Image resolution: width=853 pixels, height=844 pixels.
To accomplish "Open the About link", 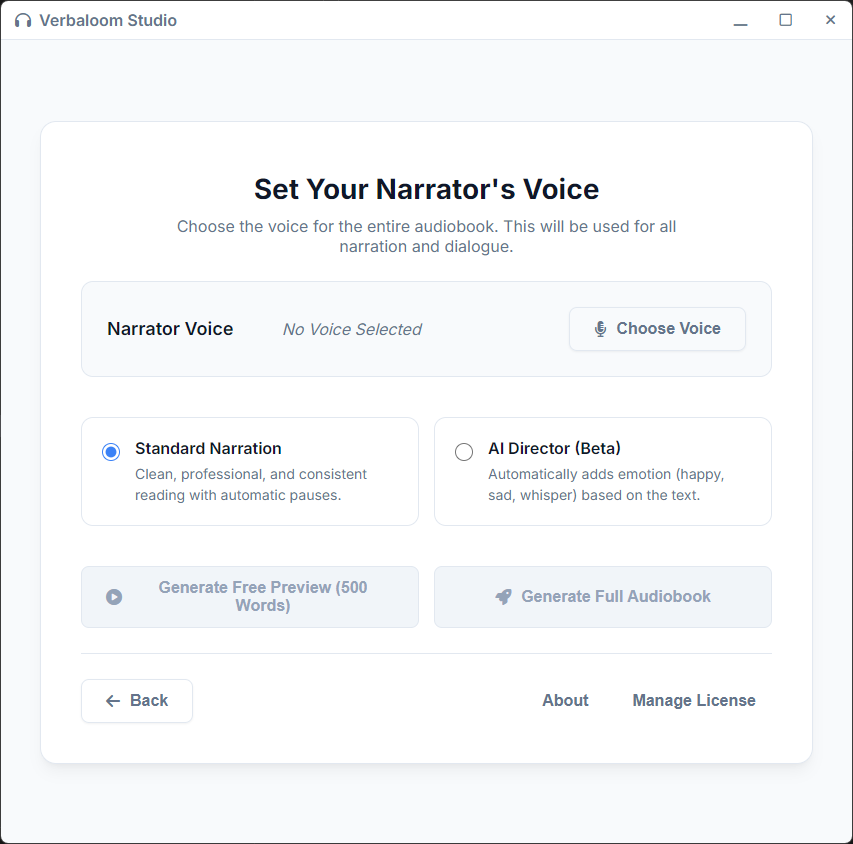I will click(x=565, y=700).
